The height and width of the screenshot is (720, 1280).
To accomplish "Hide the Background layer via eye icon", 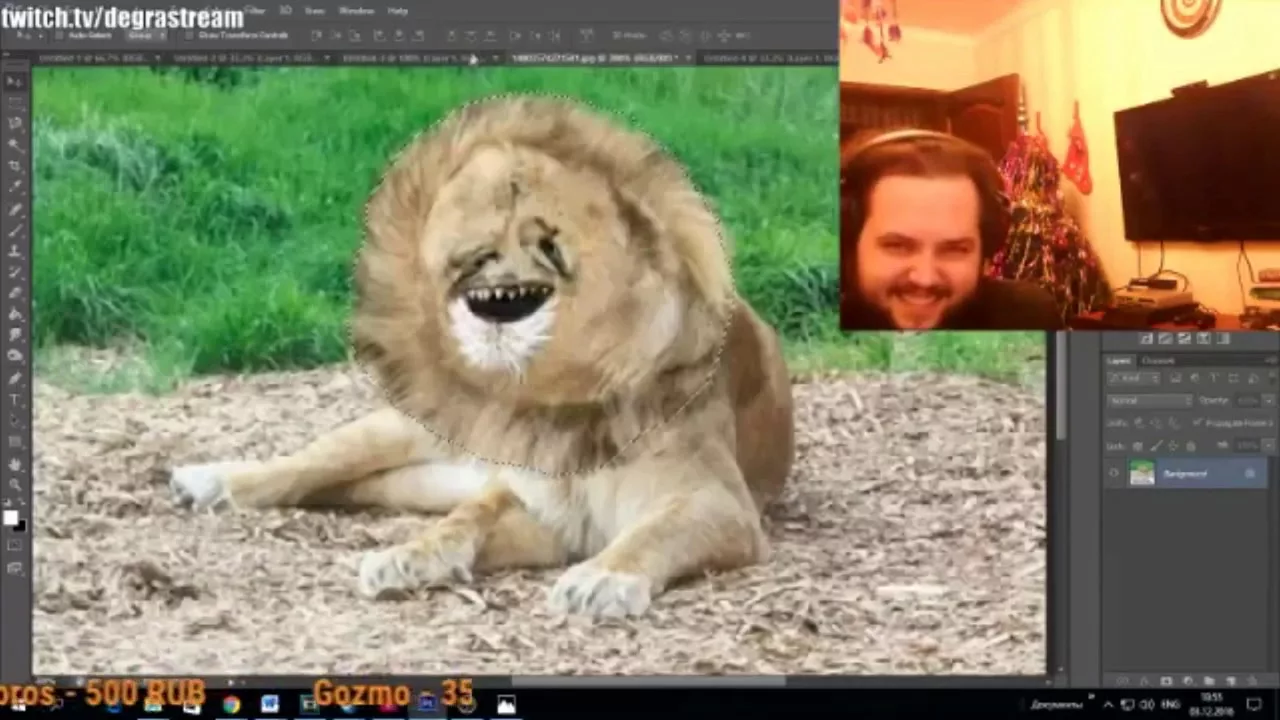I will pos(1114,474).
